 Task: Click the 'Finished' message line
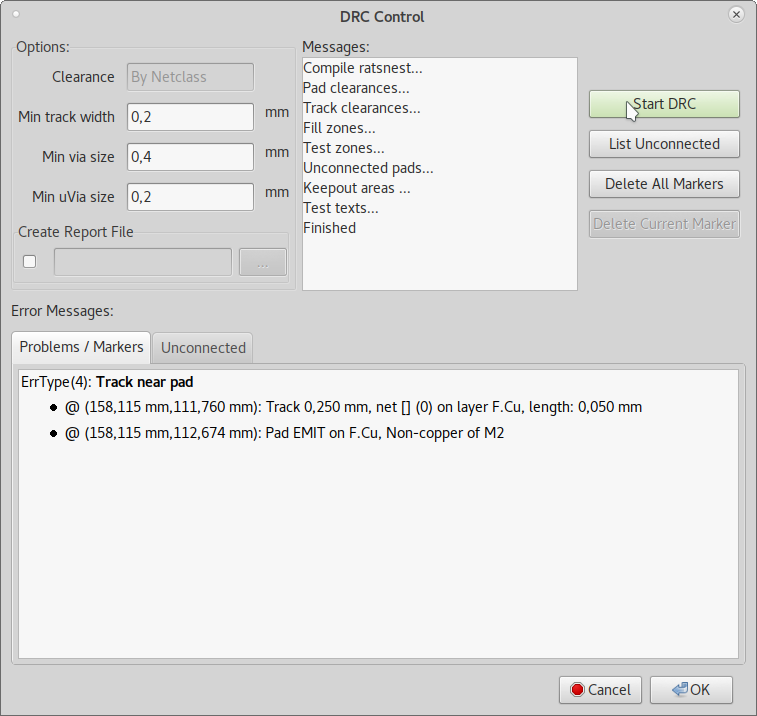tap(329, 228)
